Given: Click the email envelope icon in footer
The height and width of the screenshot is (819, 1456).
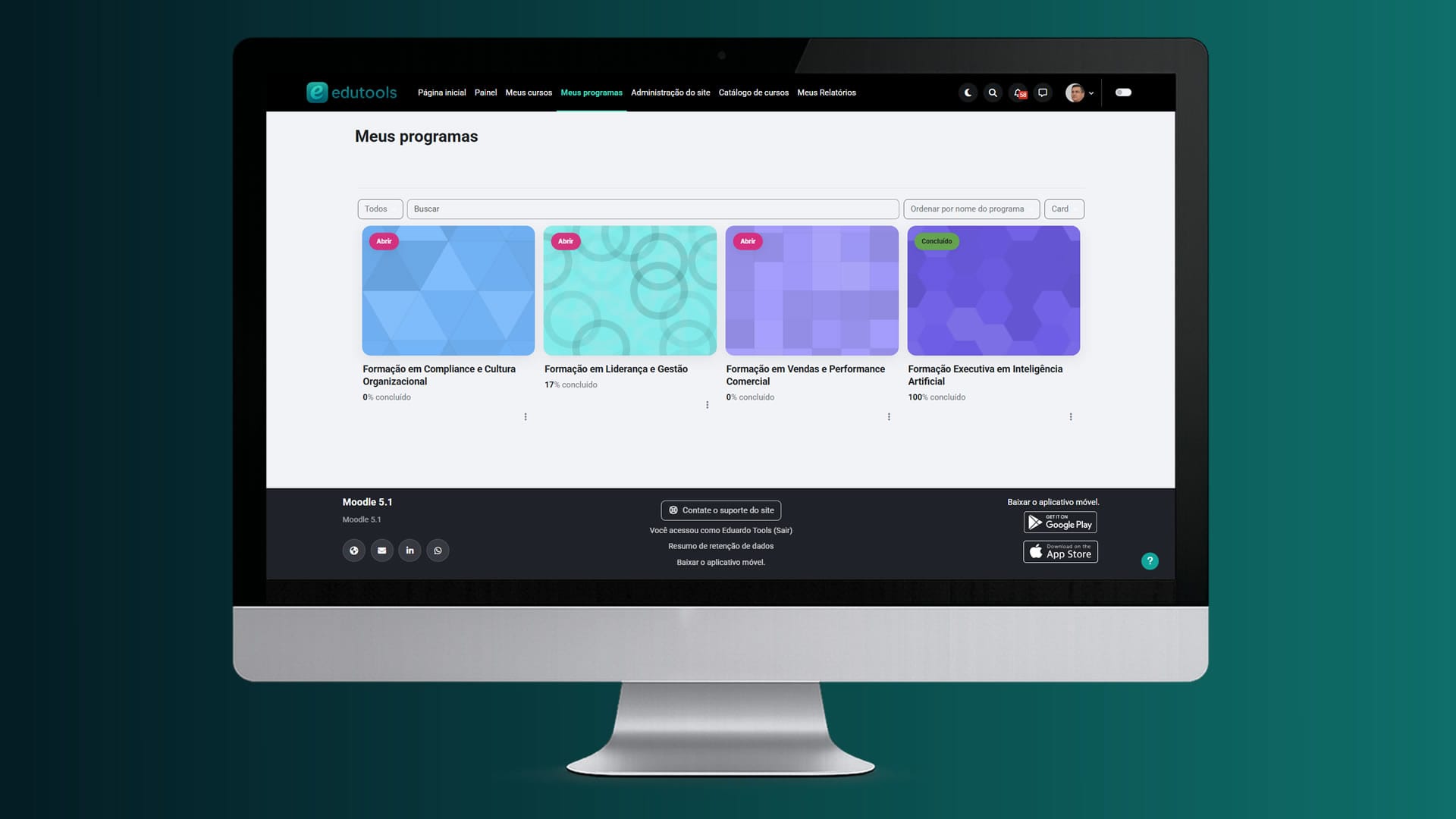Looking at the screenshot, I should 382,551.
